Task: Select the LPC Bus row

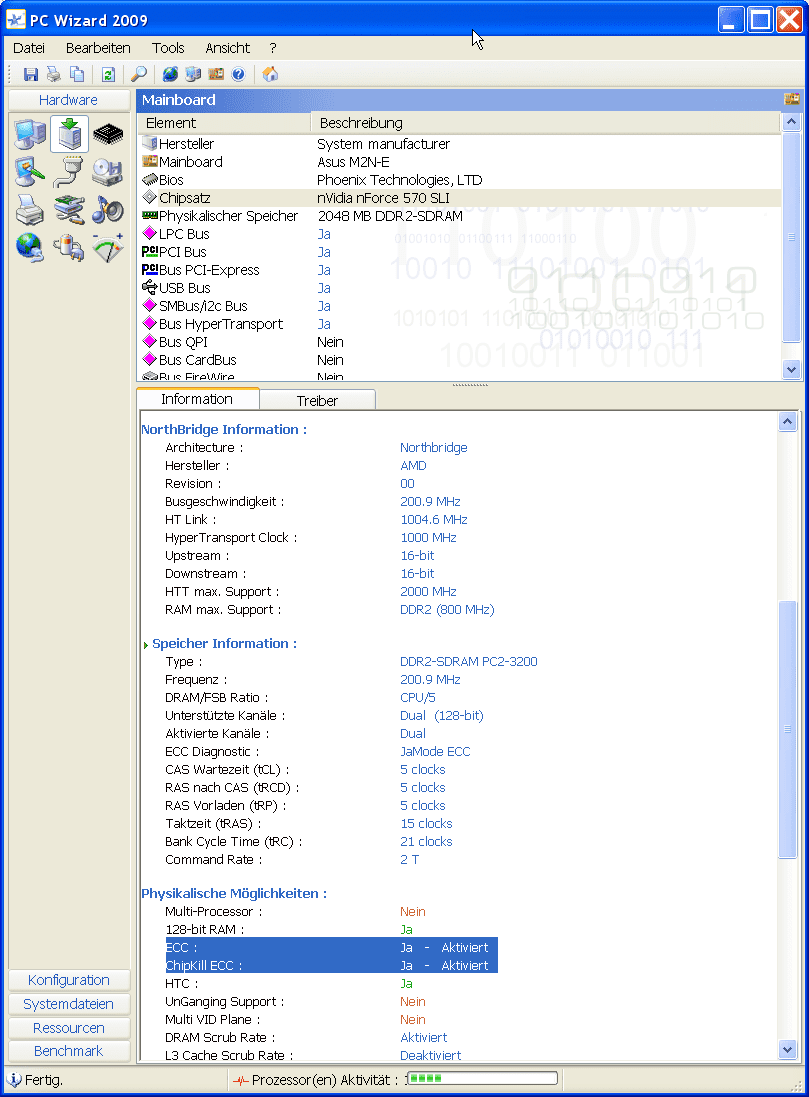Action: 460,234
